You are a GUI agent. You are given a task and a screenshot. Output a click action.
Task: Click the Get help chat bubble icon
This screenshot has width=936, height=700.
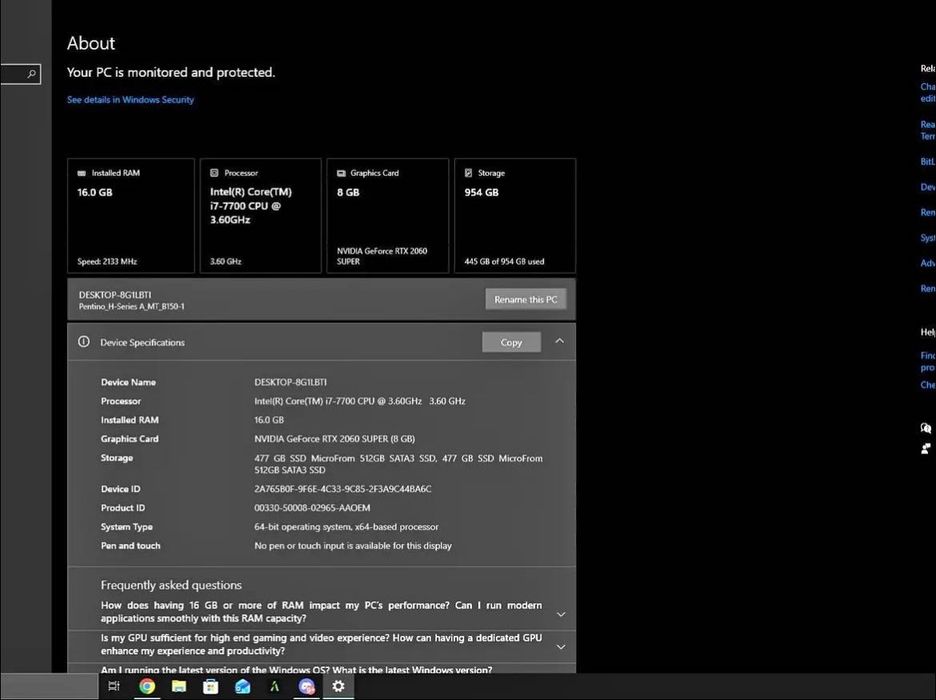(926, 428)
